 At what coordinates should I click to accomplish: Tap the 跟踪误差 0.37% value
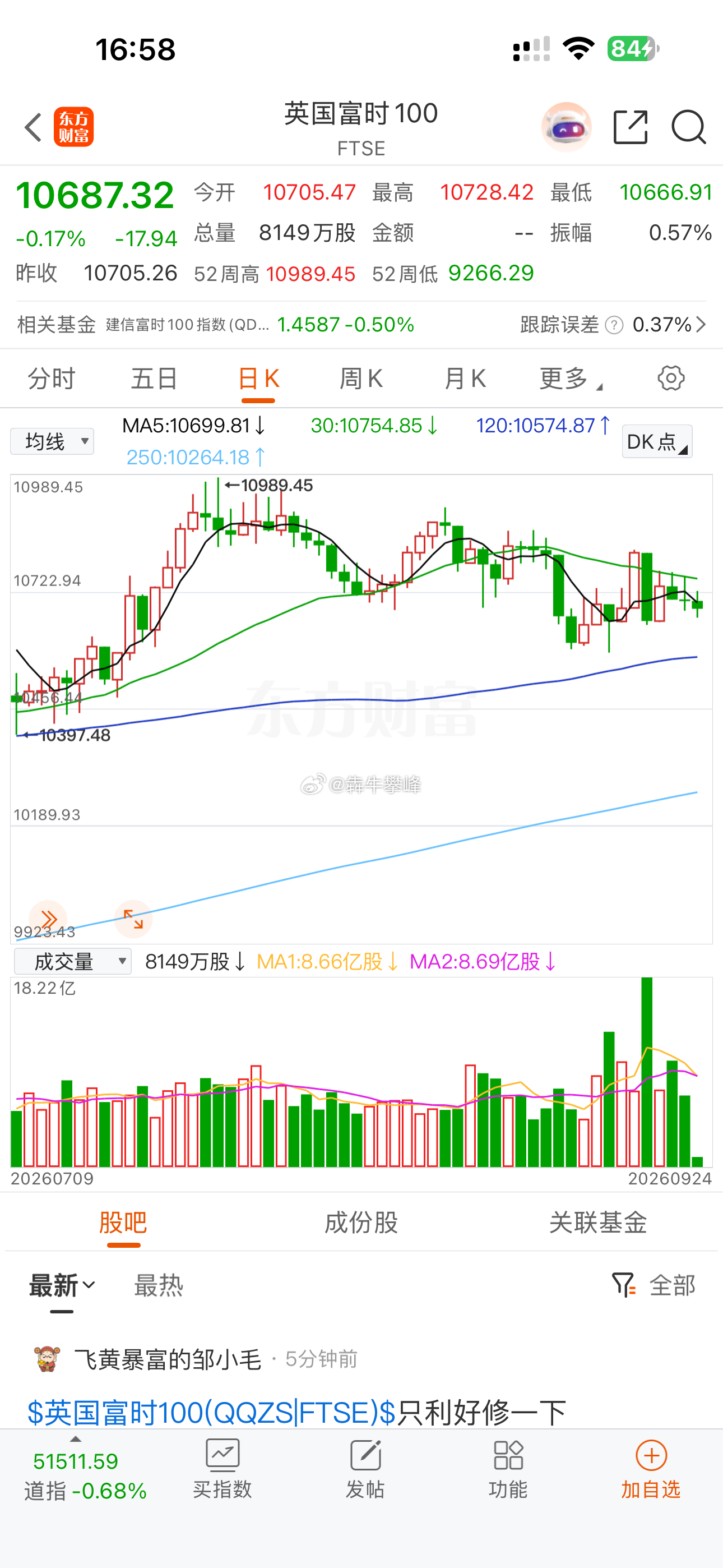(662, 325)
